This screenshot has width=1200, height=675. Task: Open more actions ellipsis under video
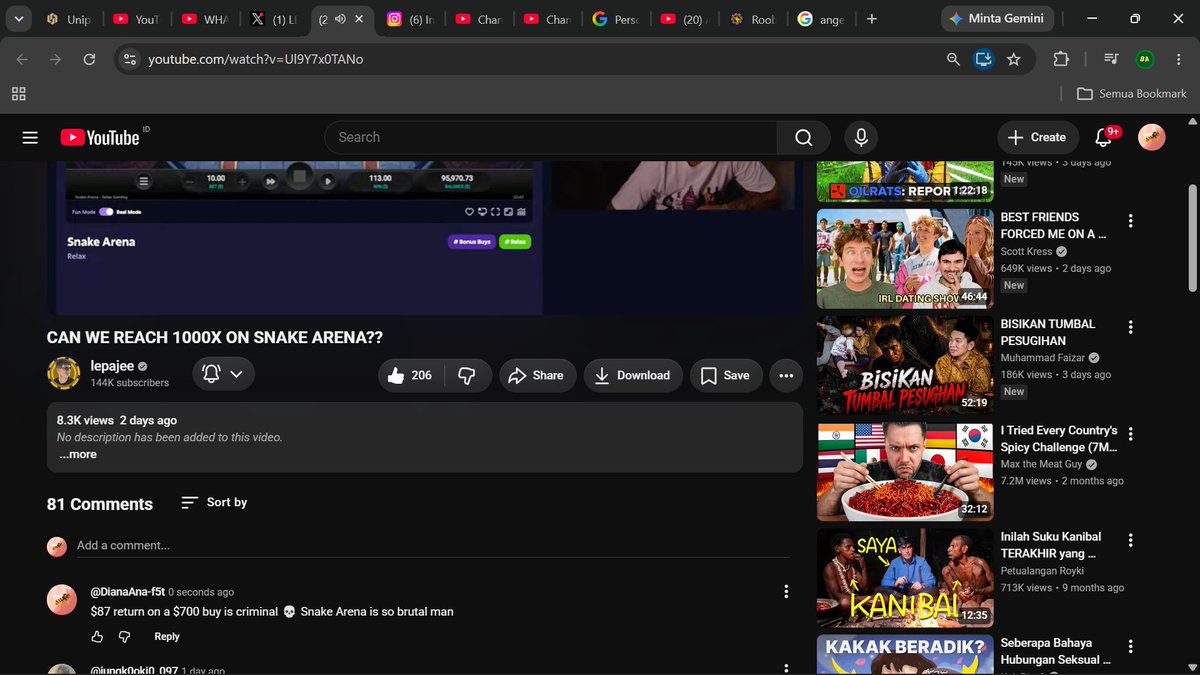tap(786, 375)
